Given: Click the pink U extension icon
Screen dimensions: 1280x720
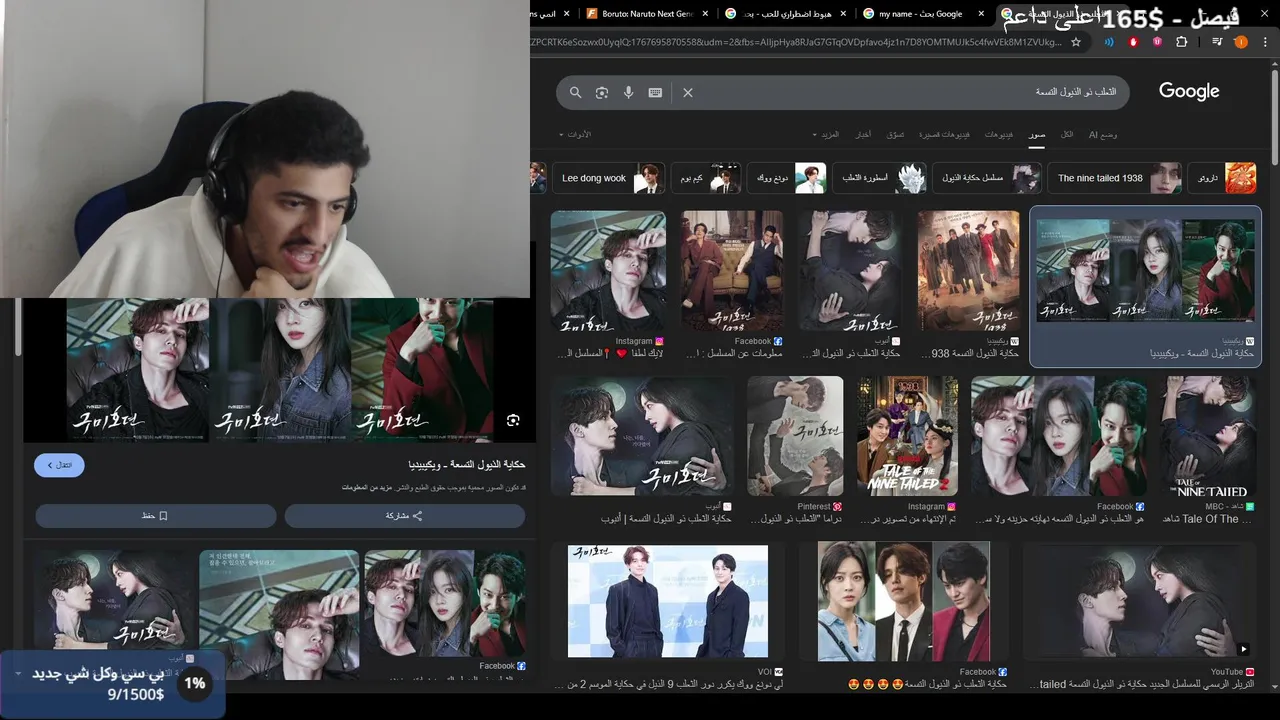Looking at the screenshot, I should tap(1158, 42).
